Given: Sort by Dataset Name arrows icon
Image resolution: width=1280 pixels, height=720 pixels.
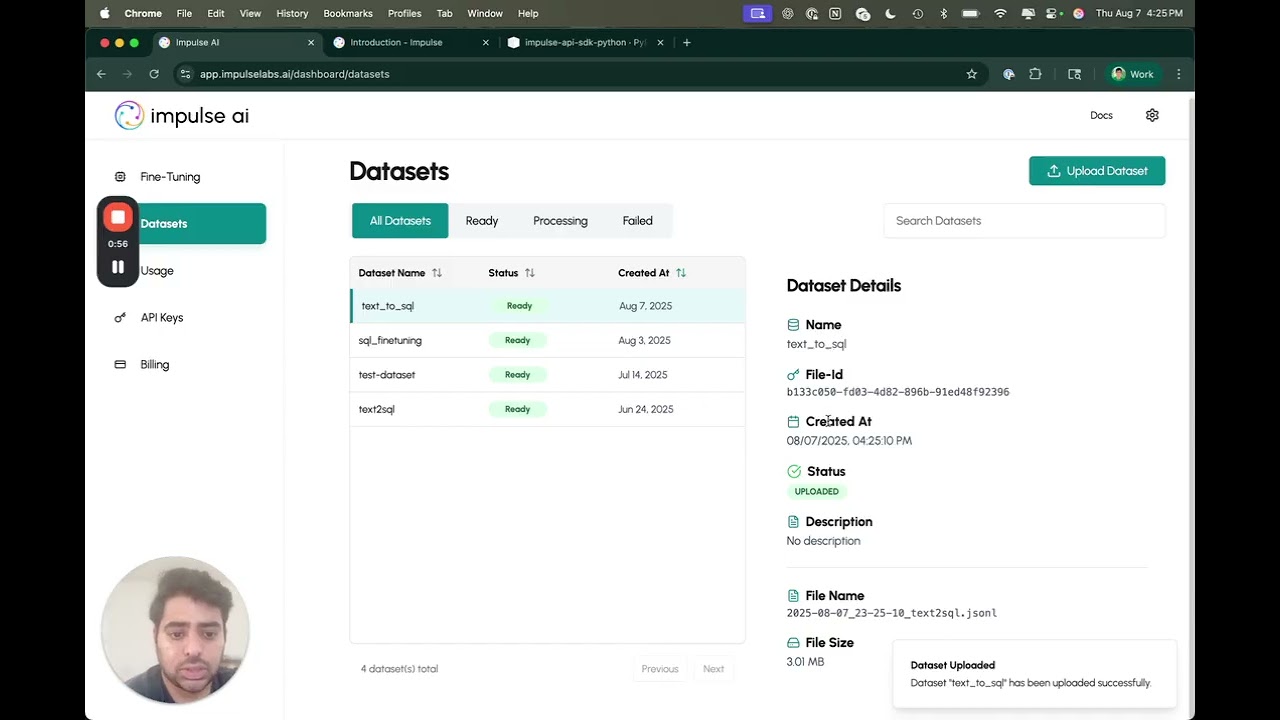Looking at the screenshot, I should tap(437, 273).
